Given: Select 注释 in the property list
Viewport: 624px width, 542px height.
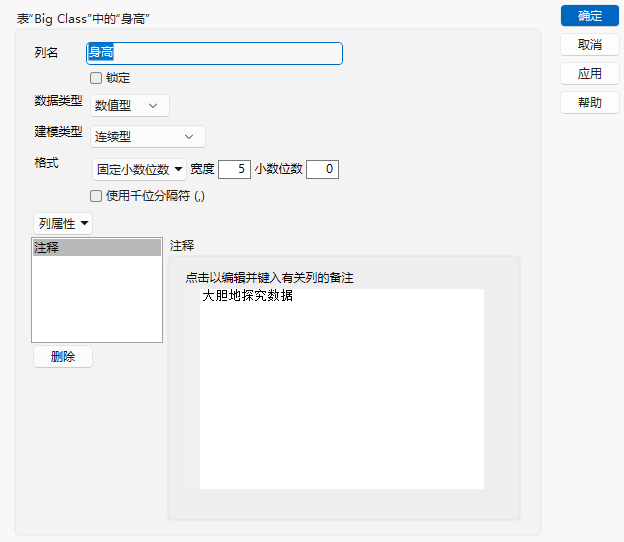Looking at the screenshot, I should pos(97,248).
